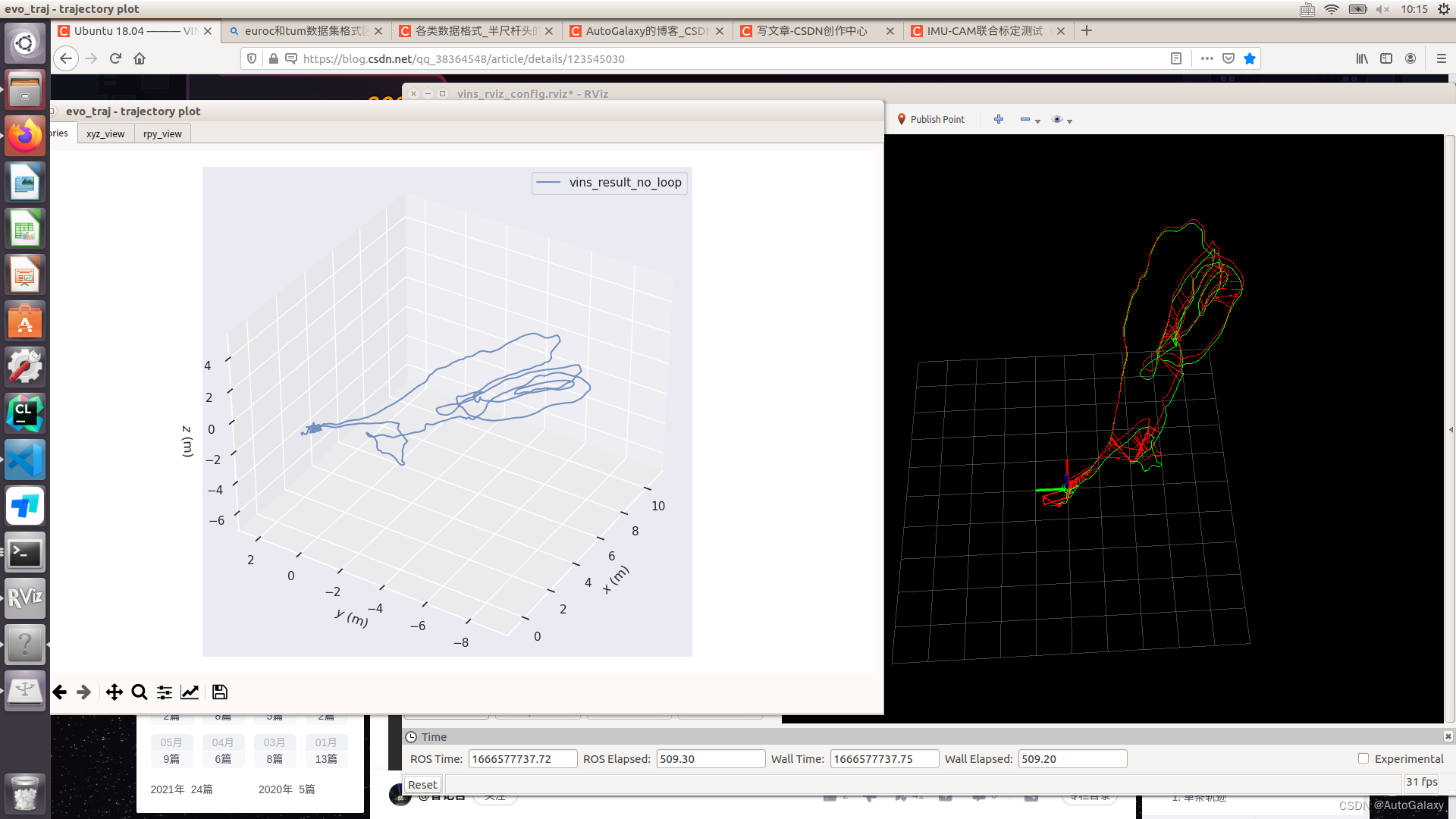Bookmark star icon in the Firefox URL bar
1456x819 pixels.
click(1250, 58)
